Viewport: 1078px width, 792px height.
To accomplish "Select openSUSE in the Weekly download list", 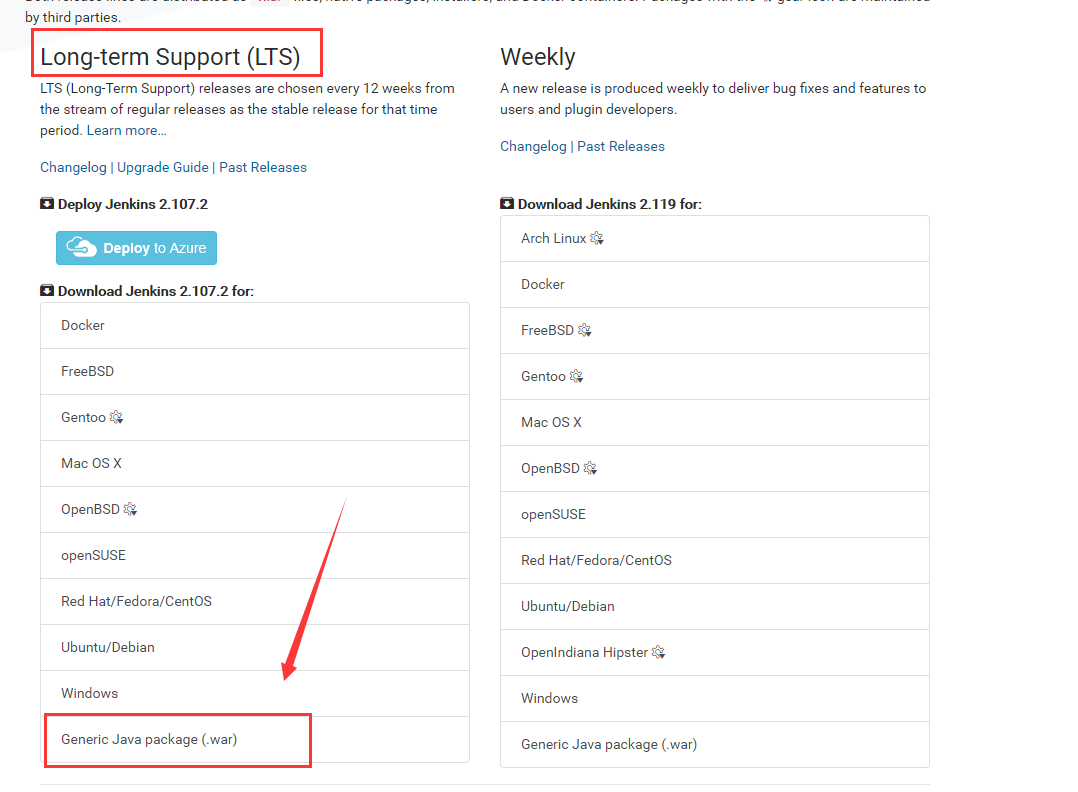I will coord(715,515).
